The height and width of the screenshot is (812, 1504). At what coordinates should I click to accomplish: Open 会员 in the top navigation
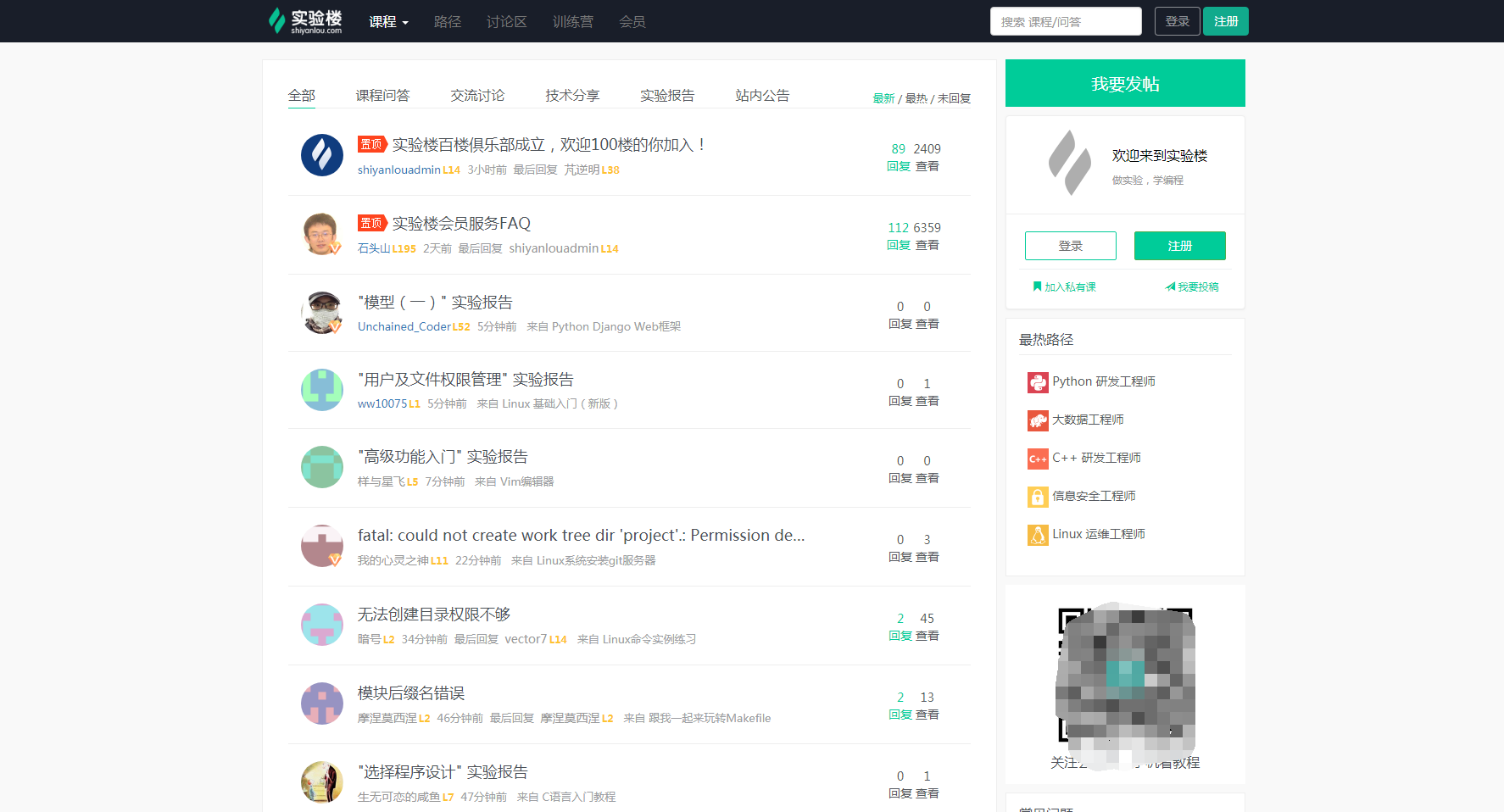(x=632, y=22)
